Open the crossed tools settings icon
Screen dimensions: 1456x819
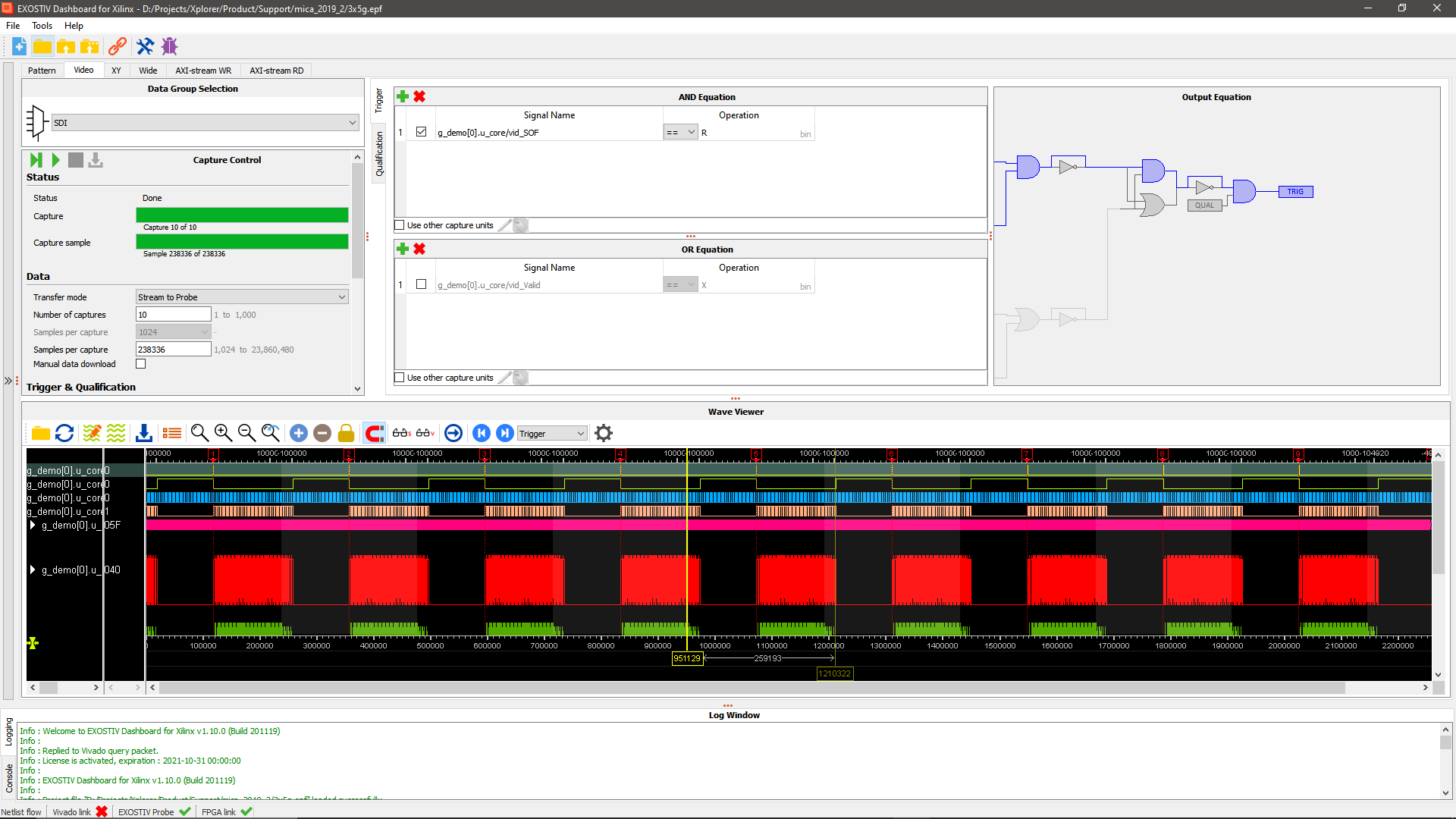145,46
